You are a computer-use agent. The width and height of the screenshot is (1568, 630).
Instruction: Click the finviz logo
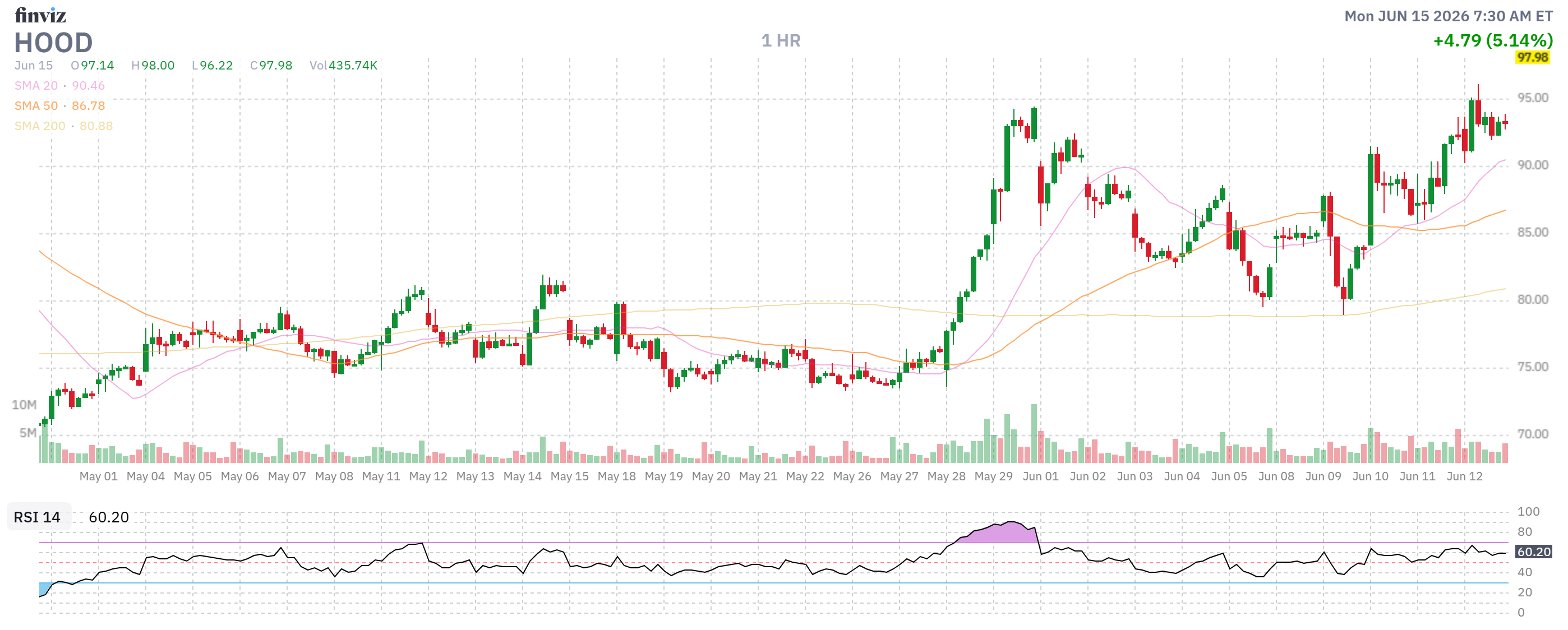coord(40,15)
